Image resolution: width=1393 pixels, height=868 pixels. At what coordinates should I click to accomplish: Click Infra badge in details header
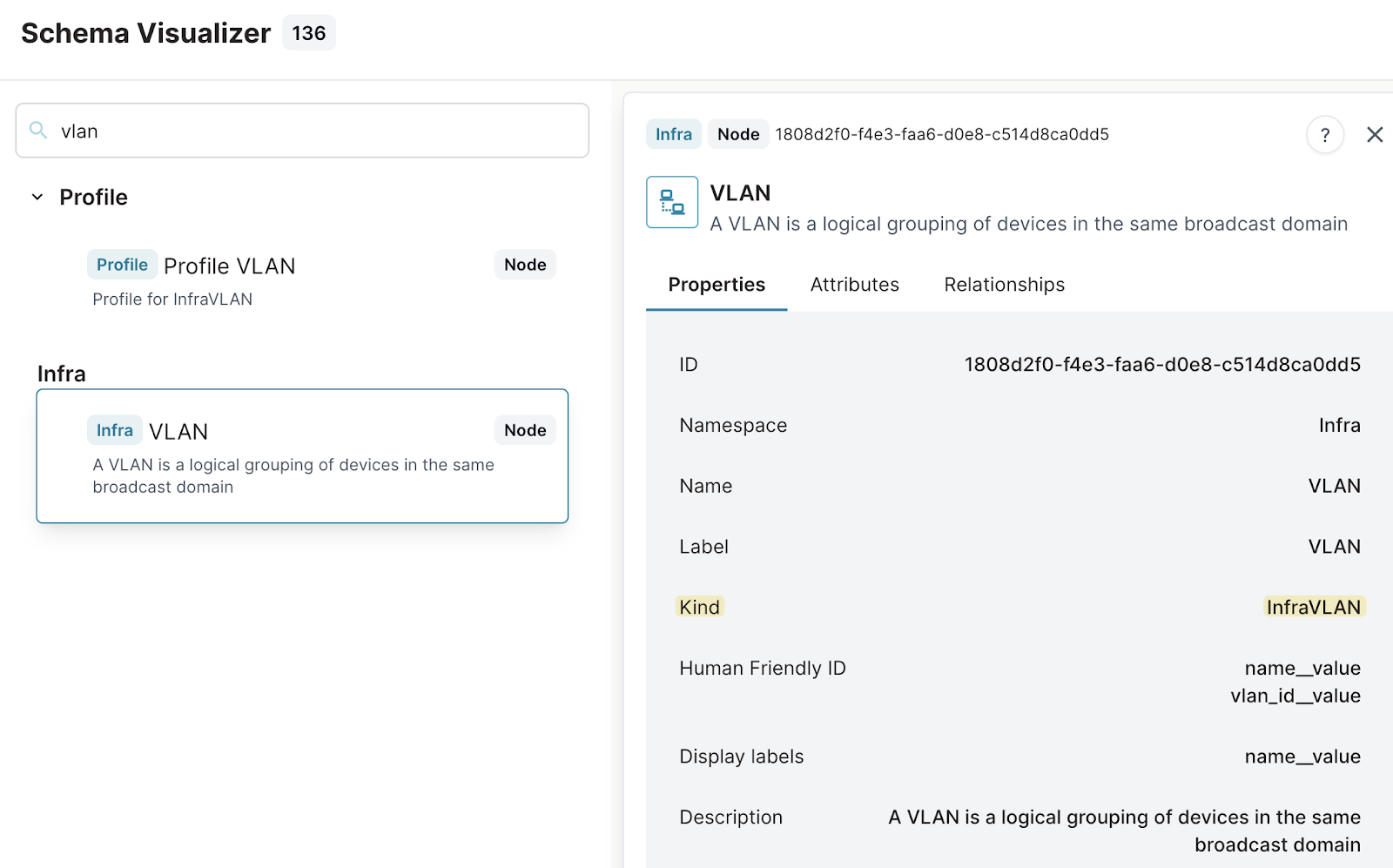pyautogui.click(x=674, y=134)
